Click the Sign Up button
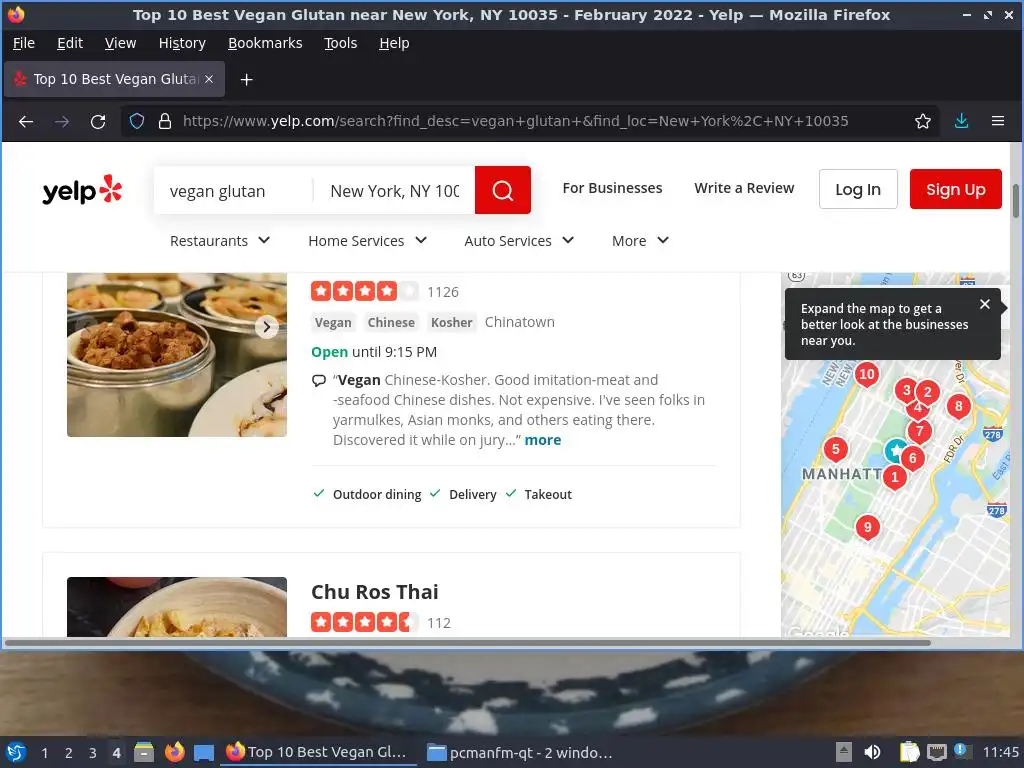This screenshot has height=768, width=1024. click(955, 189)
